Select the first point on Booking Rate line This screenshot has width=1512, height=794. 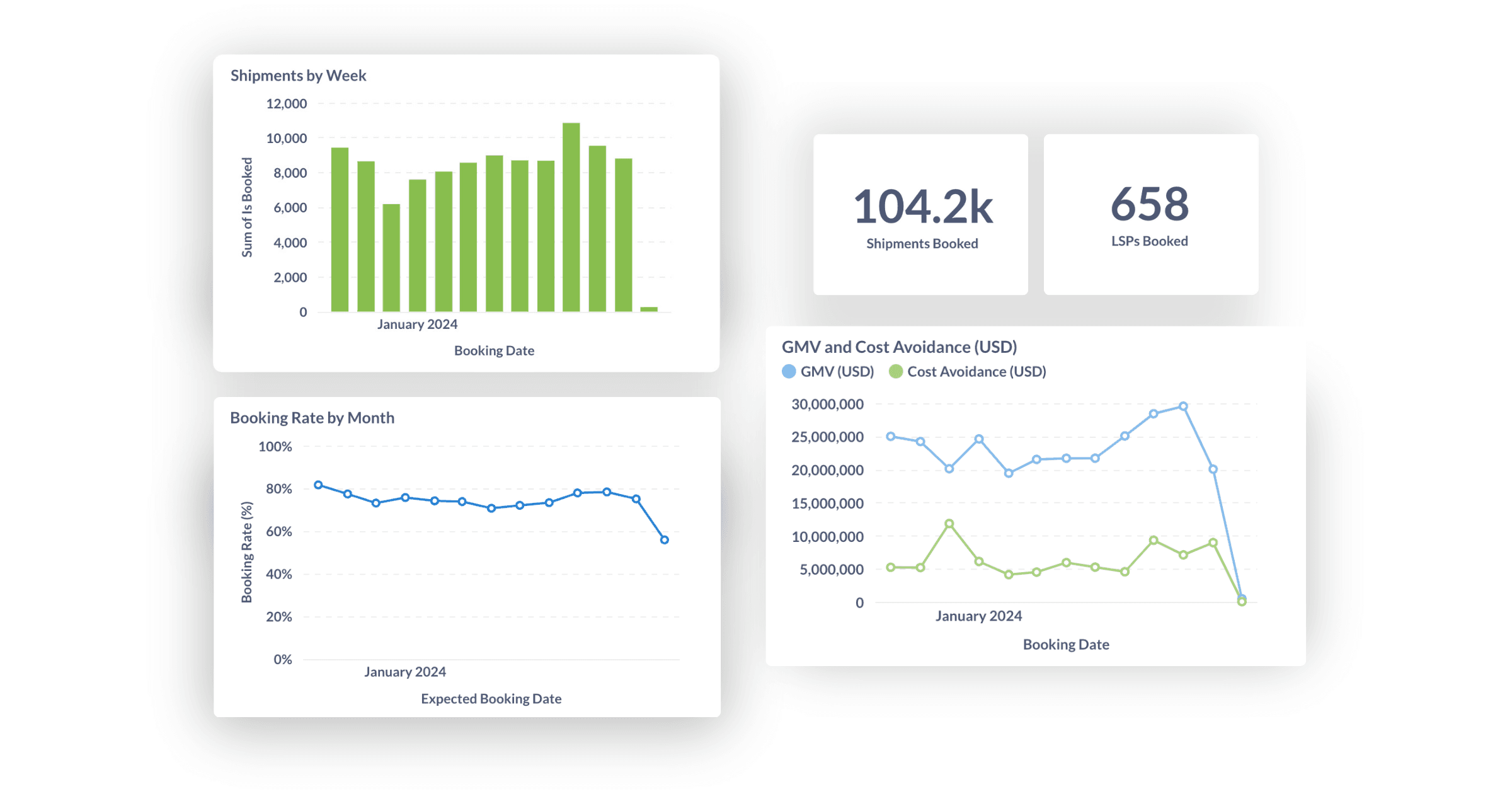[318, 485]
